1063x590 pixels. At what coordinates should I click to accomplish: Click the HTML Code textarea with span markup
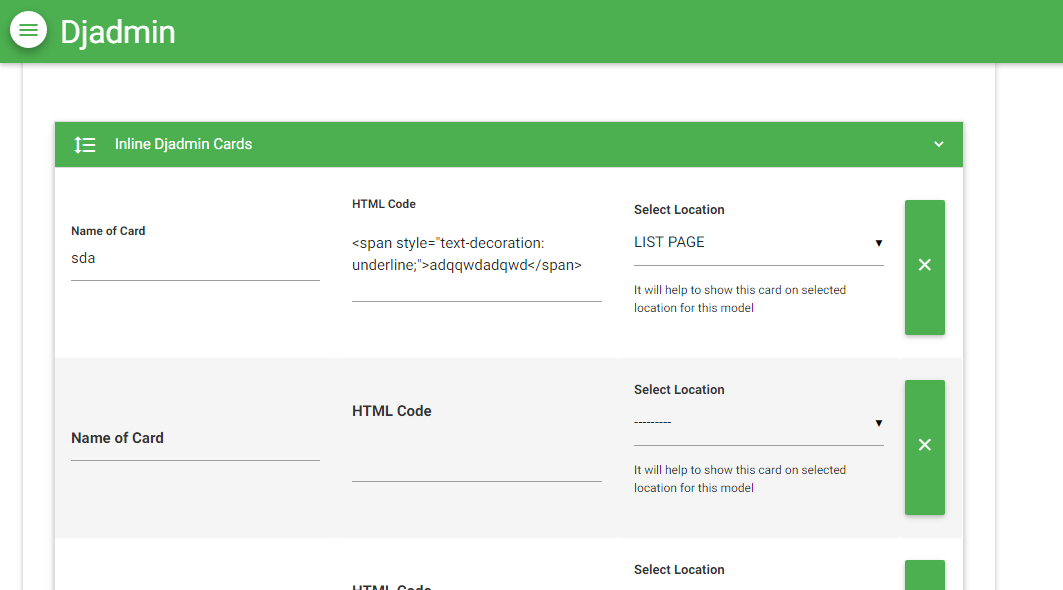click(477, 261)
